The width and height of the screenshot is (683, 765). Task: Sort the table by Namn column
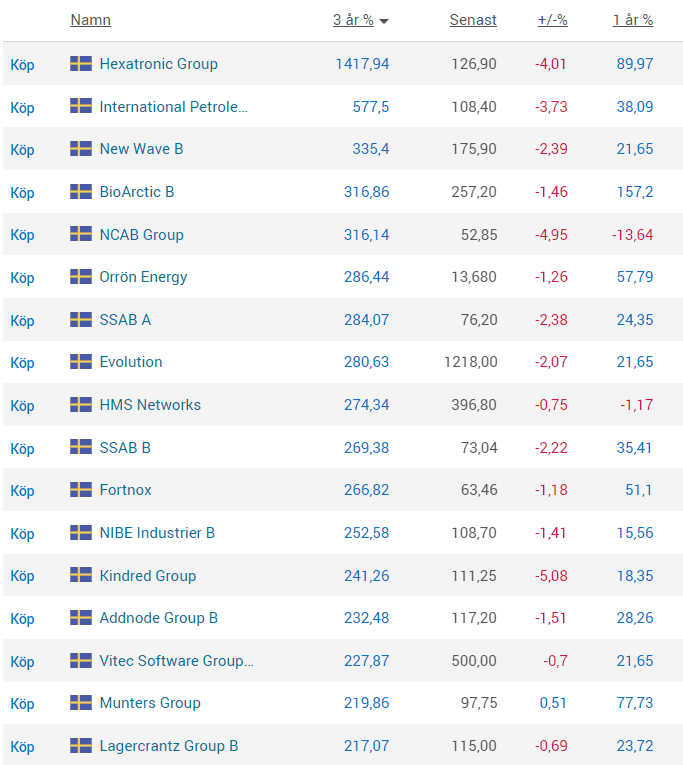90,20
